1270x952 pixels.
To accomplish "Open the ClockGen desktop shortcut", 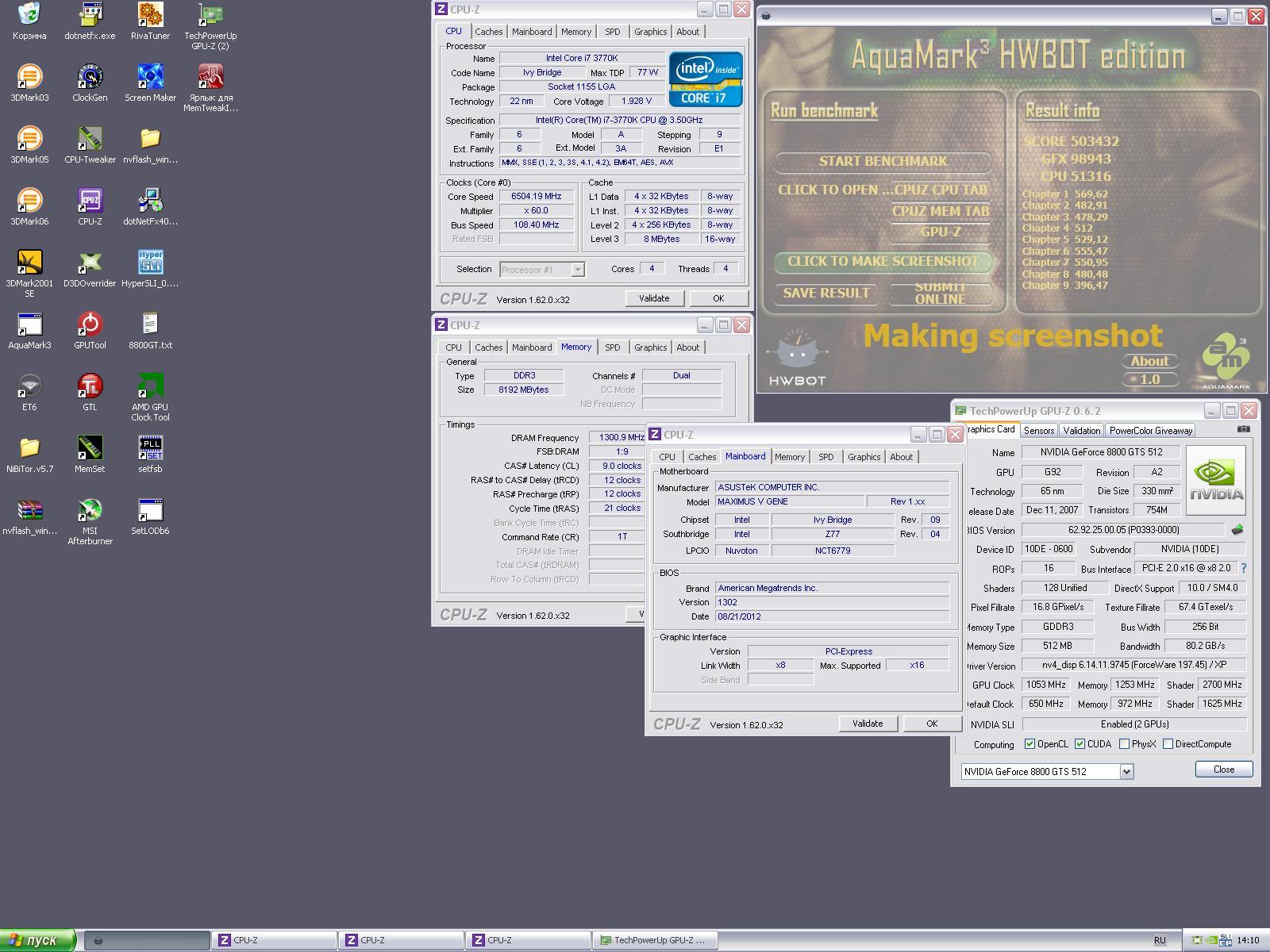I will click(90, 83).
